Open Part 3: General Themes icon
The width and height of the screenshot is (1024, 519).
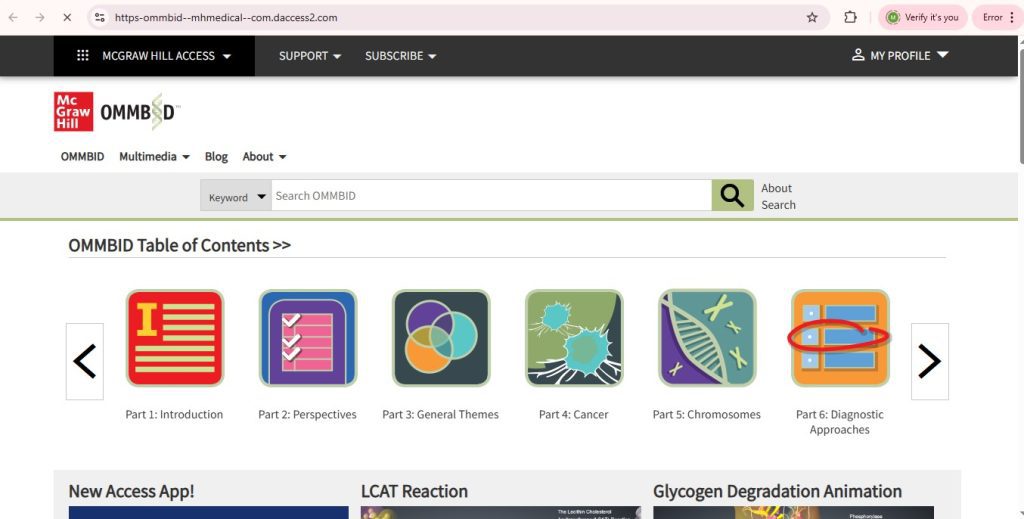441,338
